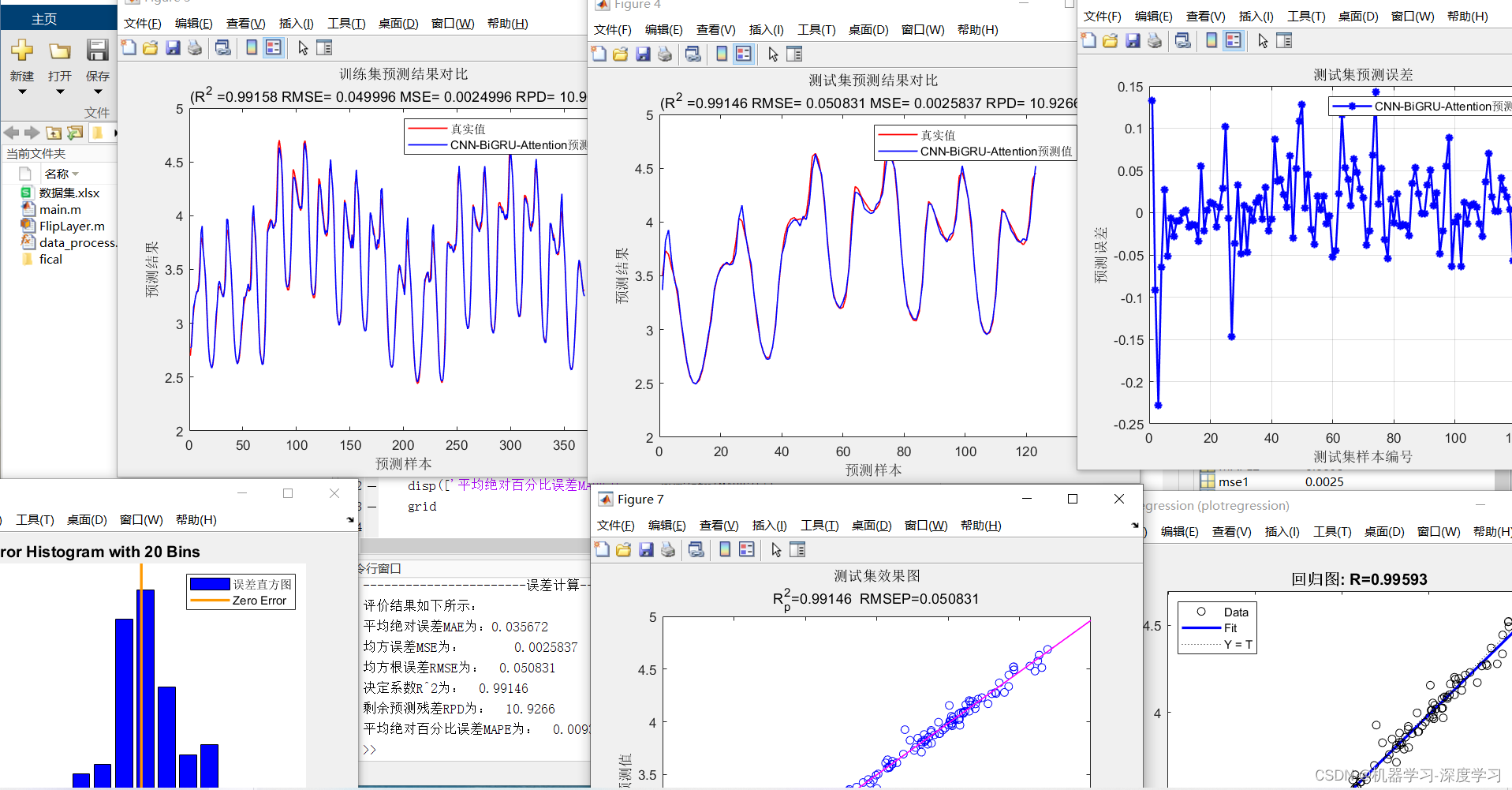
Task: Click the command window prompt >>
Action: tap(369, 750)
